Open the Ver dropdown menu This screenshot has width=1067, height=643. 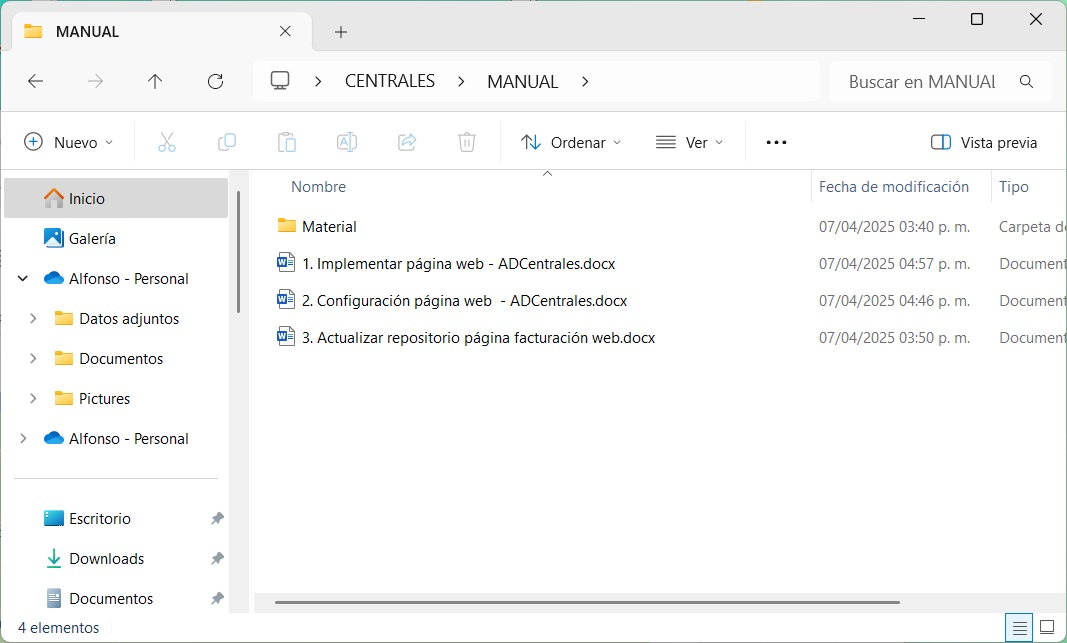coord(689,142)
